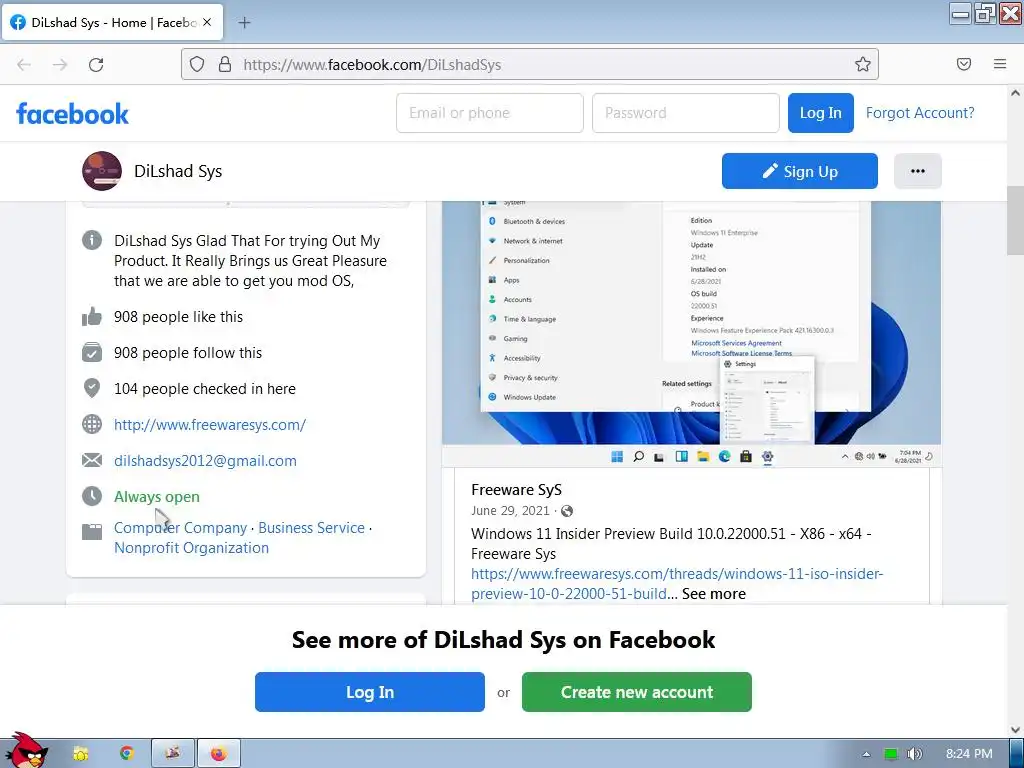Click the URL address bar
The width and height of the screenshot is (1024, 768).
(530, 64)
